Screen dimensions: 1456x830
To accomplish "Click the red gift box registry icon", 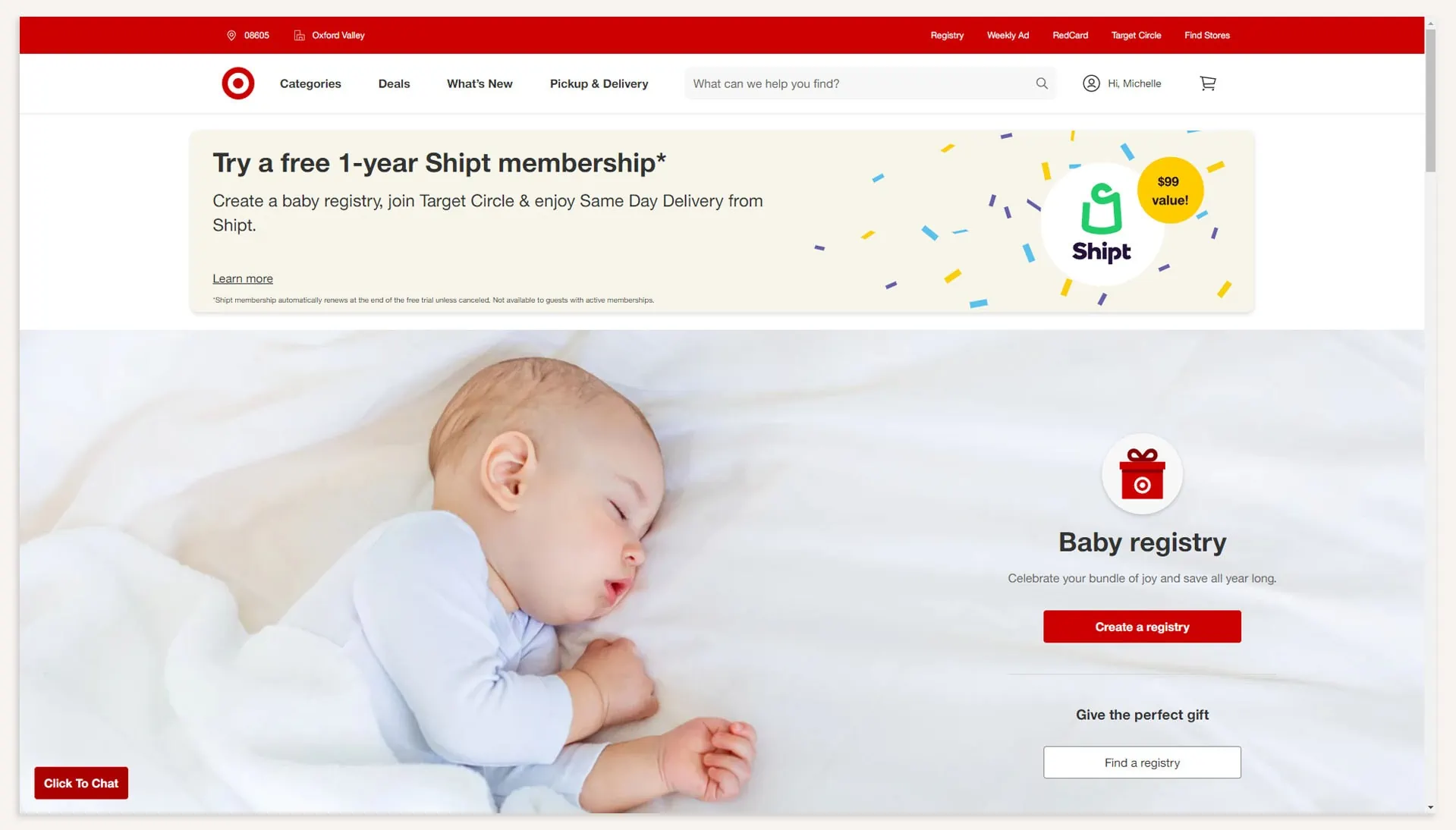I will coord(1141,474).
